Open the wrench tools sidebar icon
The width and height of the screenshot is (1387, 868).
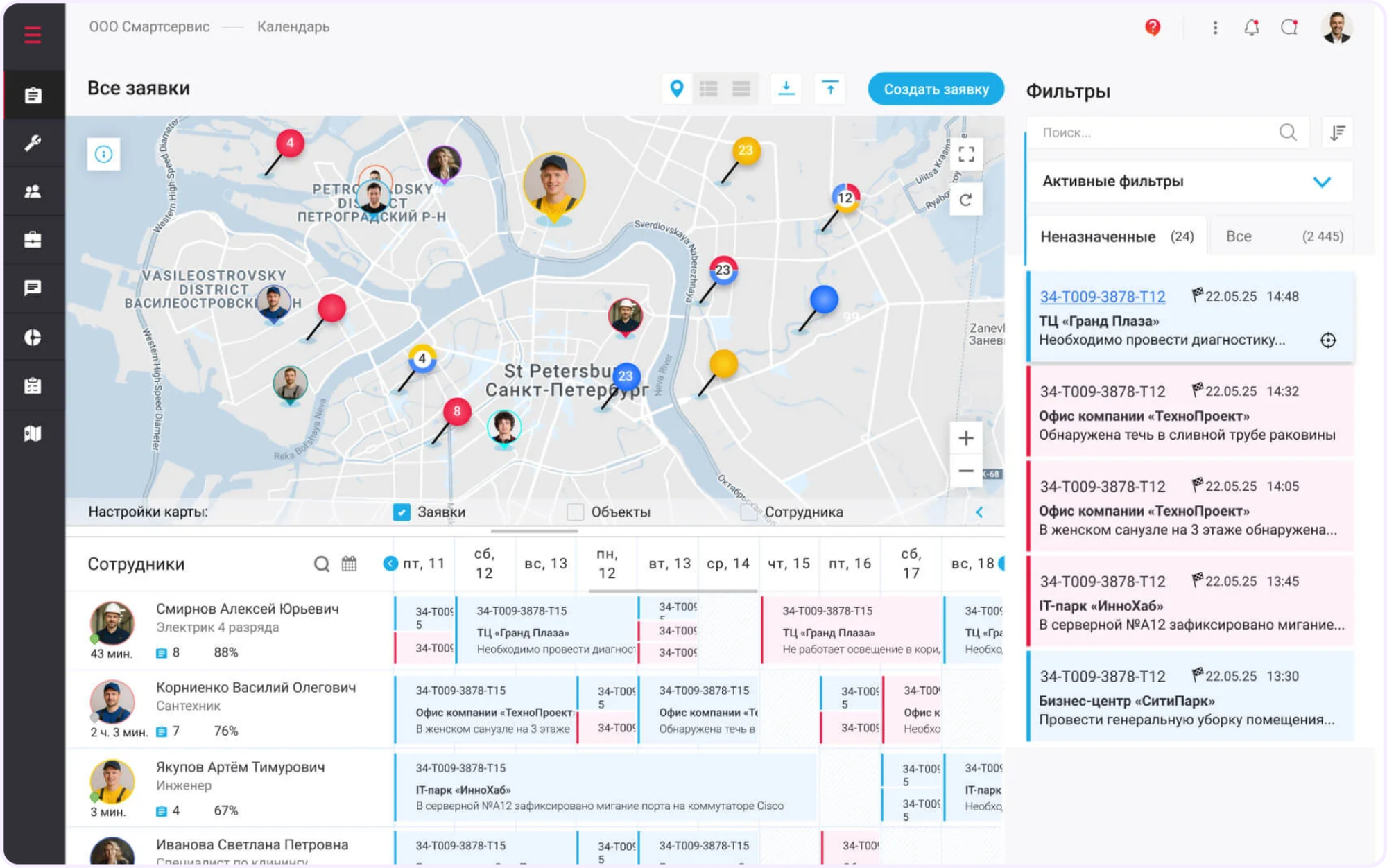33,143
